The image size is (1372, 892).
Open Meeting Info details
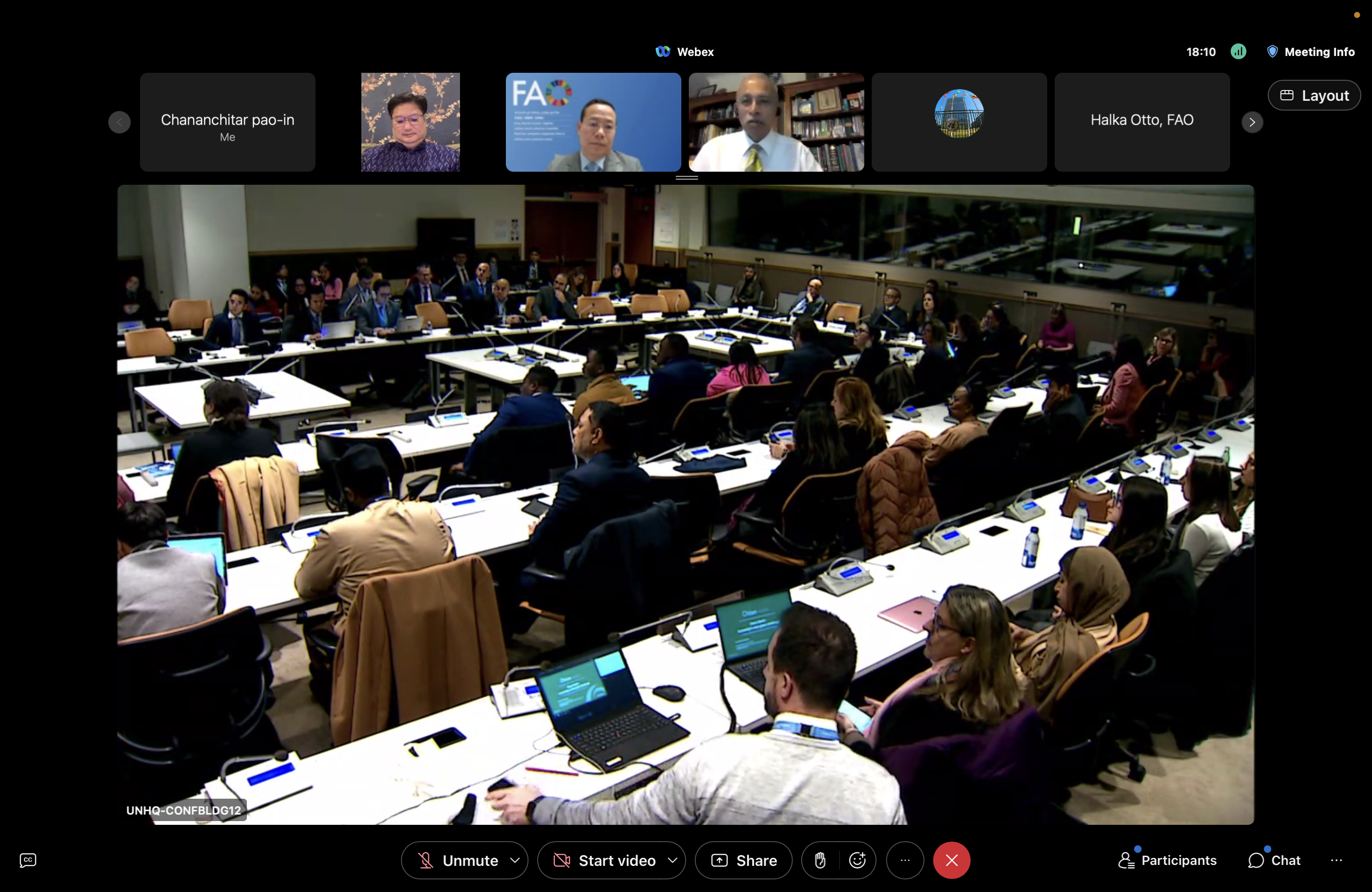pos(1310,52)
